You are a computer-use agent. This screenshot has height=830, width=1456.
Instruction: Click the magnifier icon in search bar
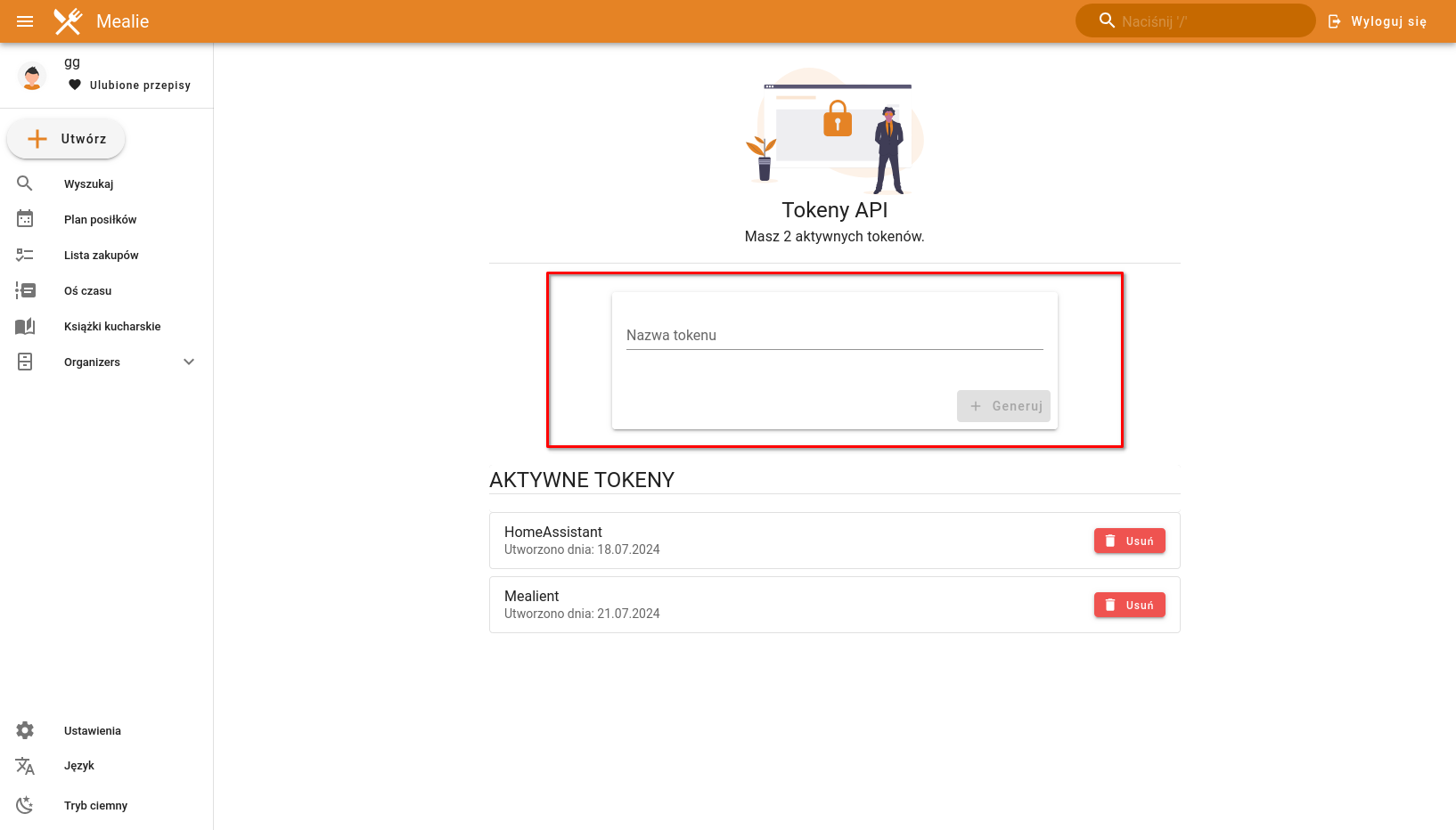(1107, 20)
